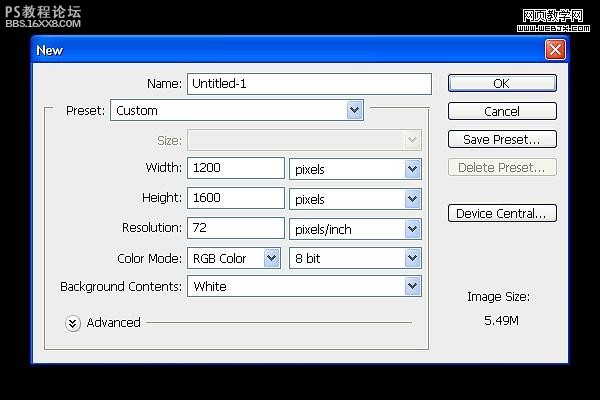
Task: Click the Background Contents label
Action: tap(121, 287)
